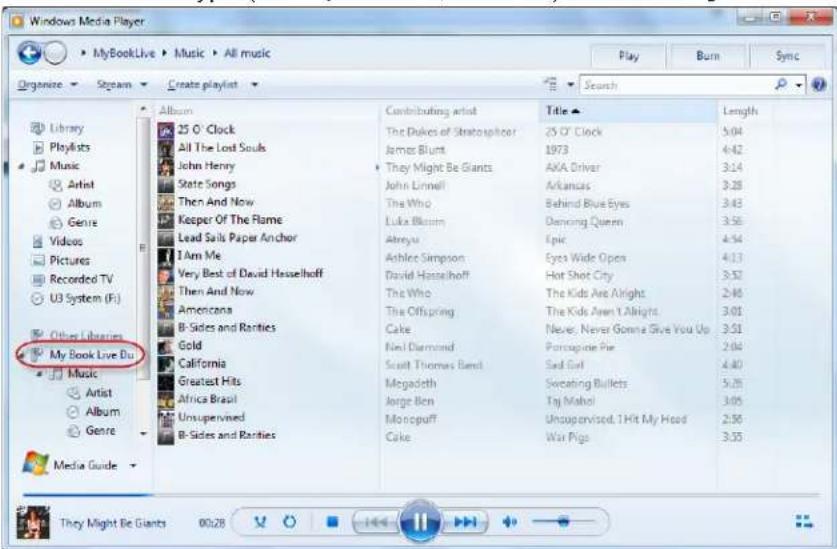
Task: Open the Stream menu
Action: click(122, 84)
